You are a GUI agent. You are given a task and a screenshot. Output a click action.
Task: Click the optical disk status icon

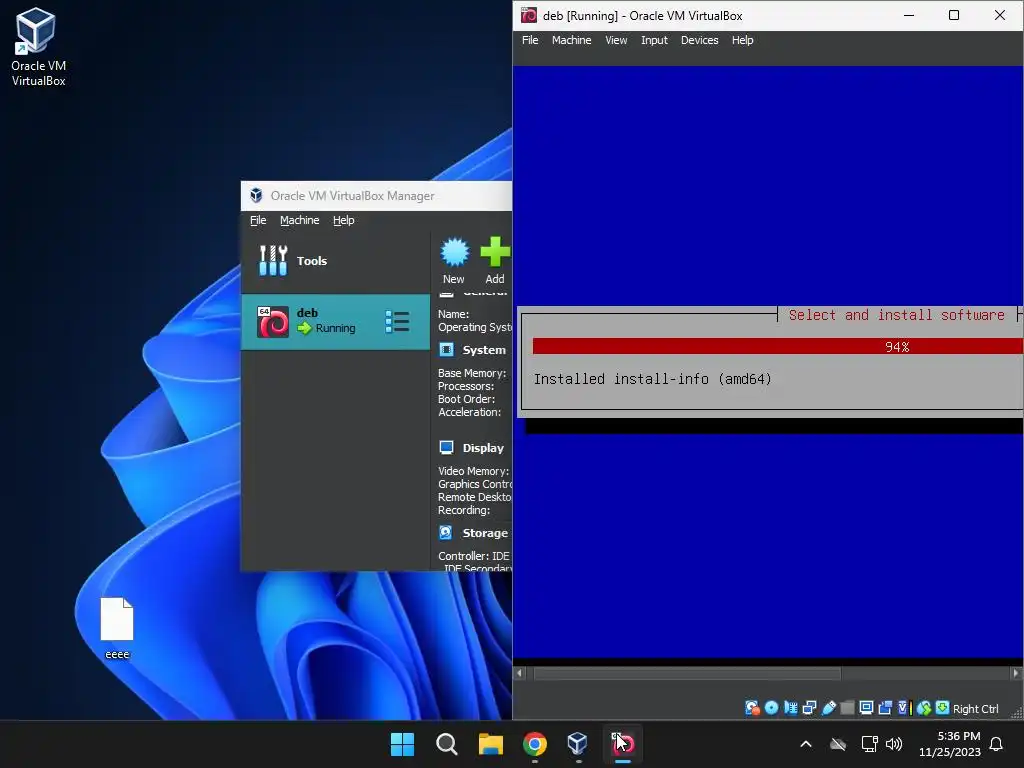[x=771, y=708]
